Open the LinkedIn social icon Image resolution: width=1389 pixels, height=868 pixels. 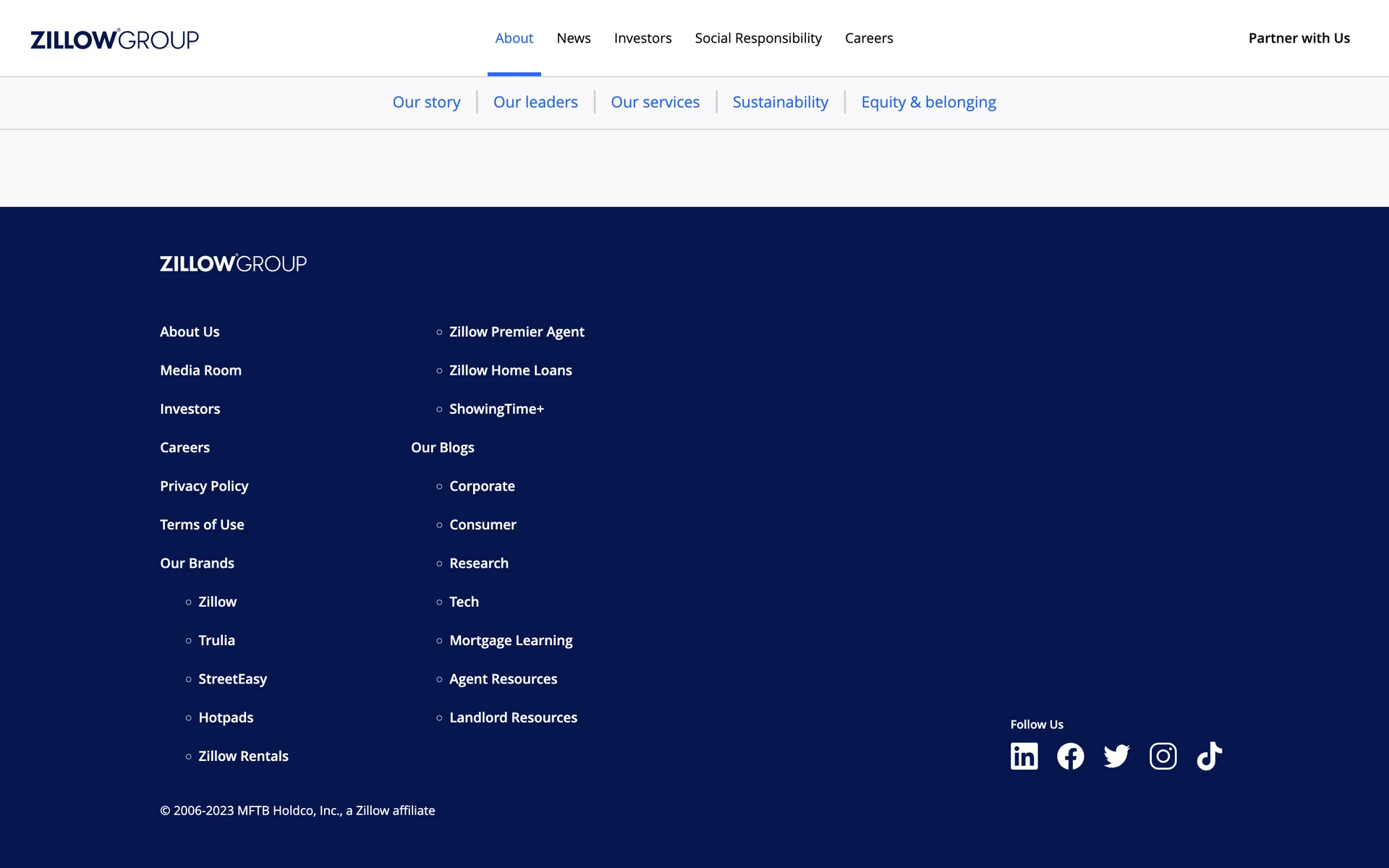1024,756
